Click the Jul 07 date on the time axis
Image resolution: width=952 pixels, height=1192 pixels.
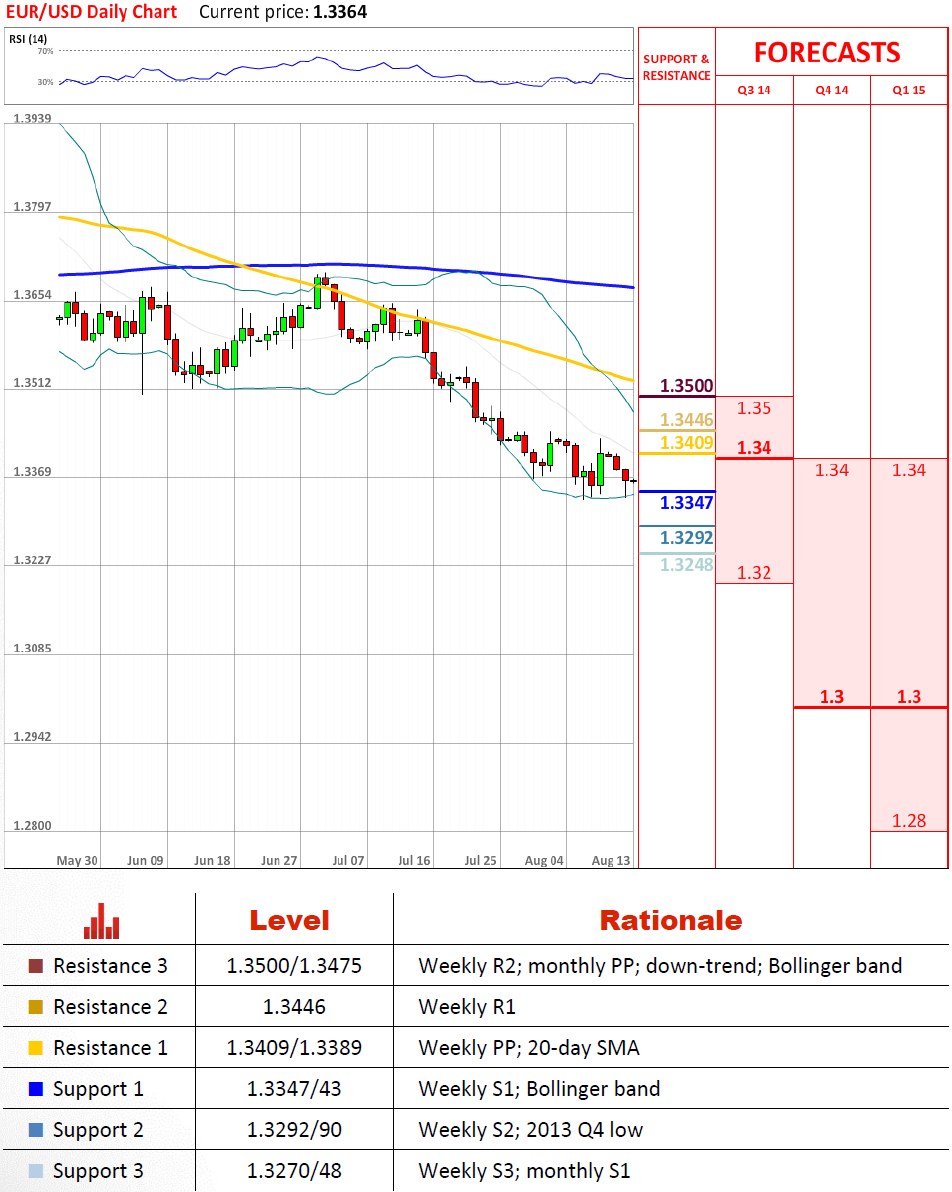click(x=349, y=860)
